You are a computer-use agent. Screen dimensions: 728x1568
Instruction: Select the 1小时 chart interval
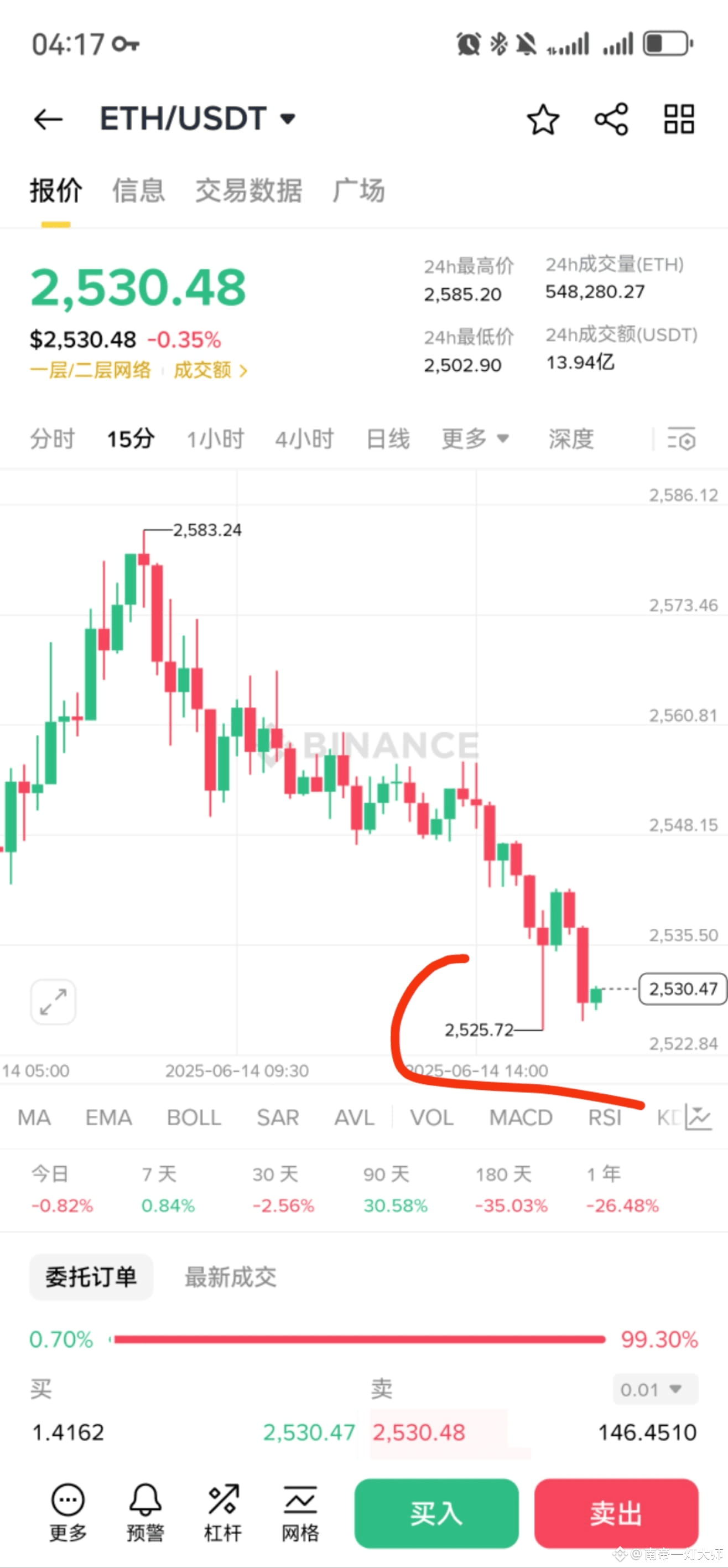[215, 438]
